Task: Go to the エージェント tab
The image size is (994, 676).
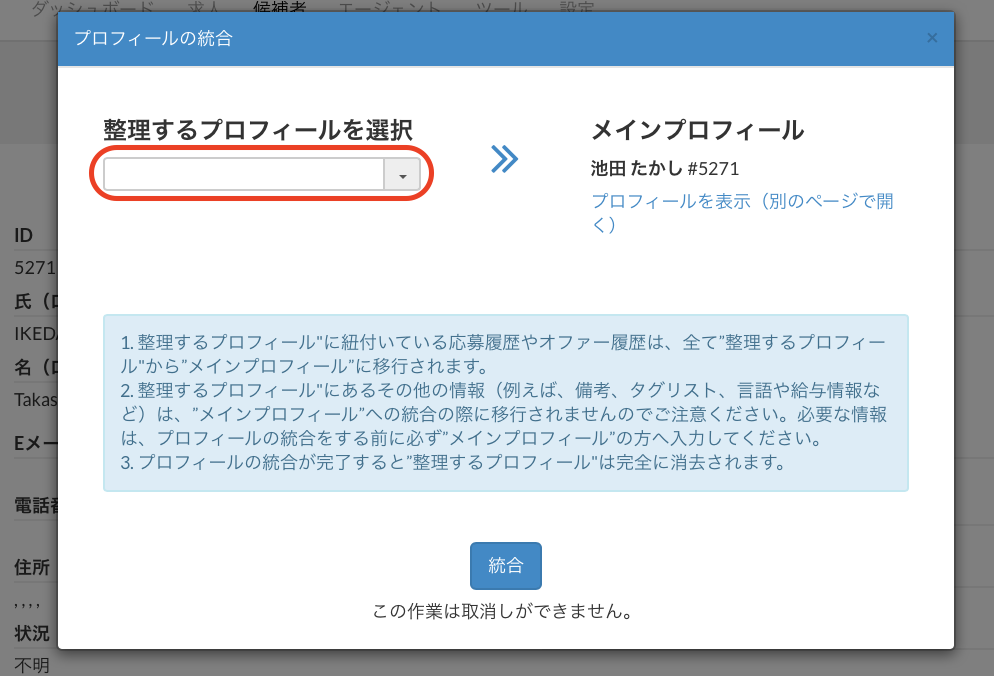Action: pyautogui.click(x=389, y=8)
